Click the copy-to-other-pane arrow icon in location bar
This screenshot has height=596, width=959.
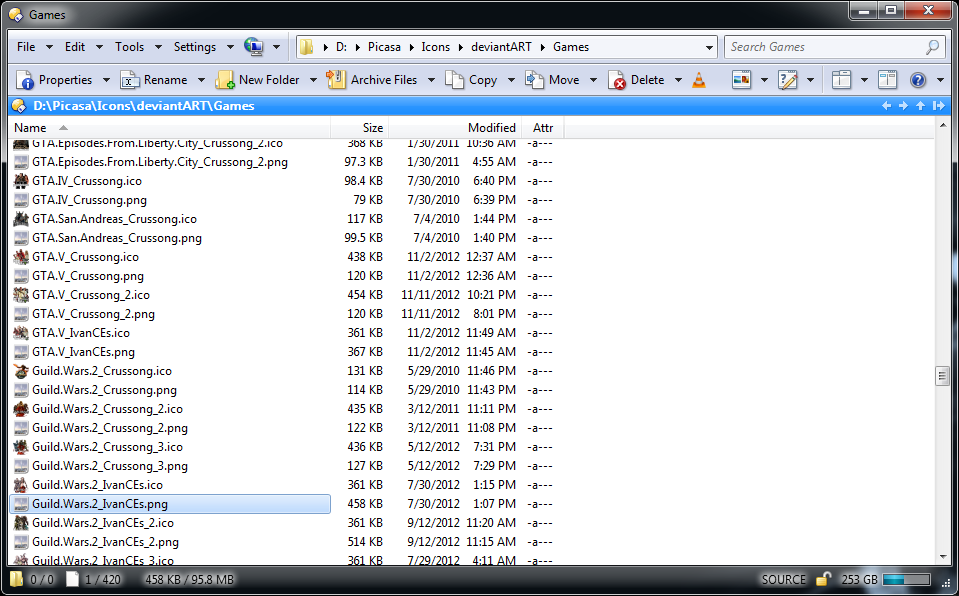938,106
